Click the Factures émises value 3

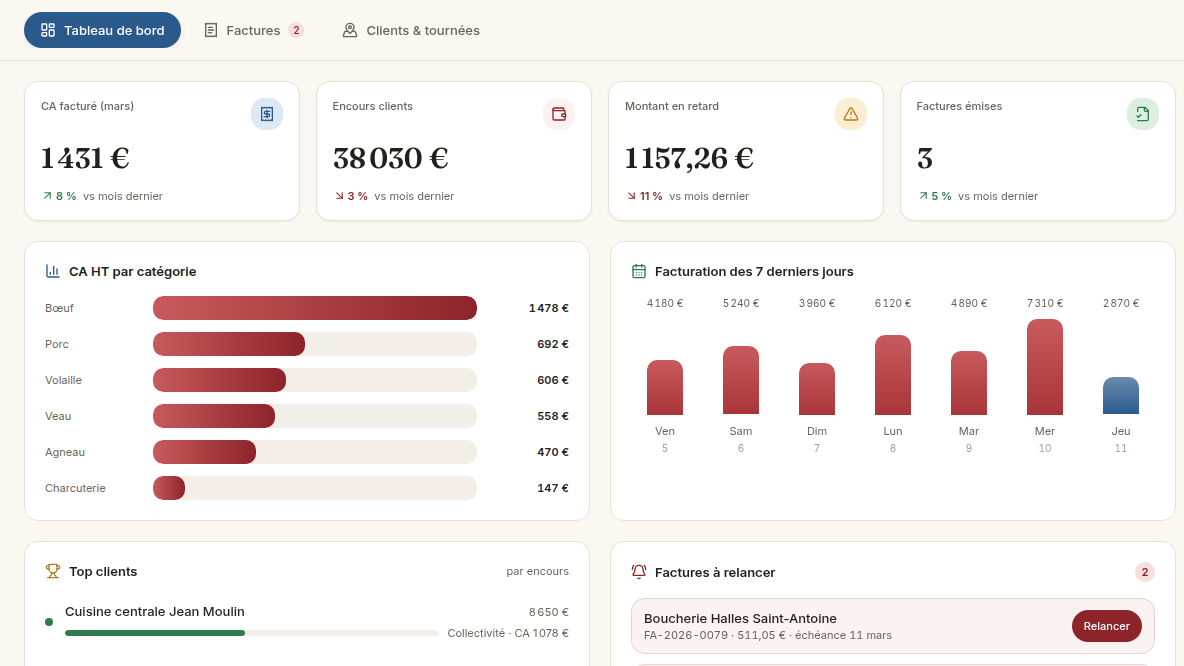click(925, 159)
